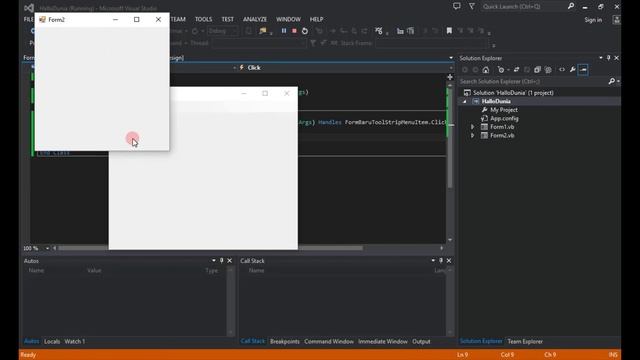
Task: Click the View Code icon in Solution Explorer
Action: point(562,70)
